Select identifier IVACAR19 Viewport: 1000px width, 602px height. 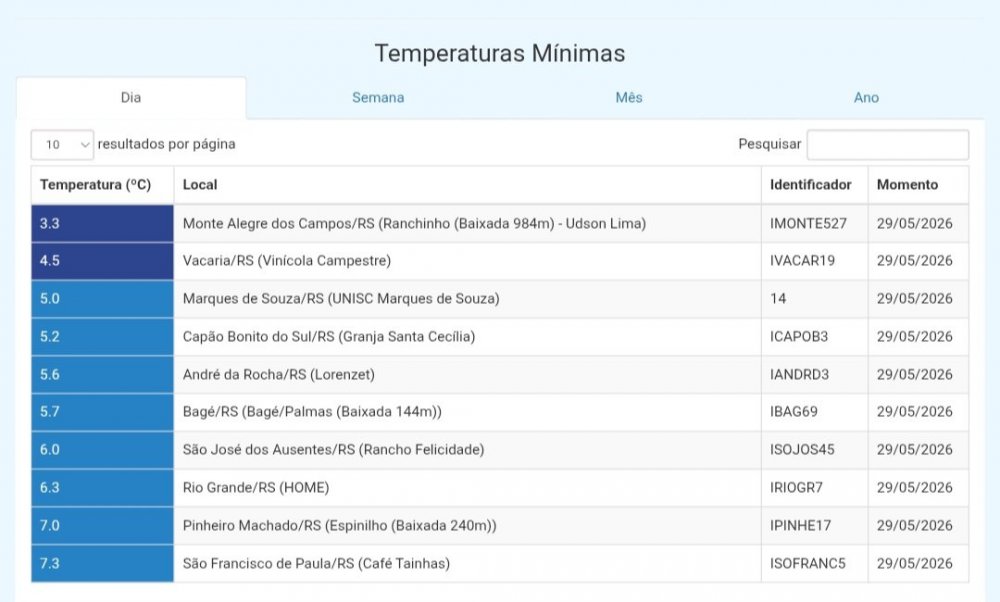point(802,261)
